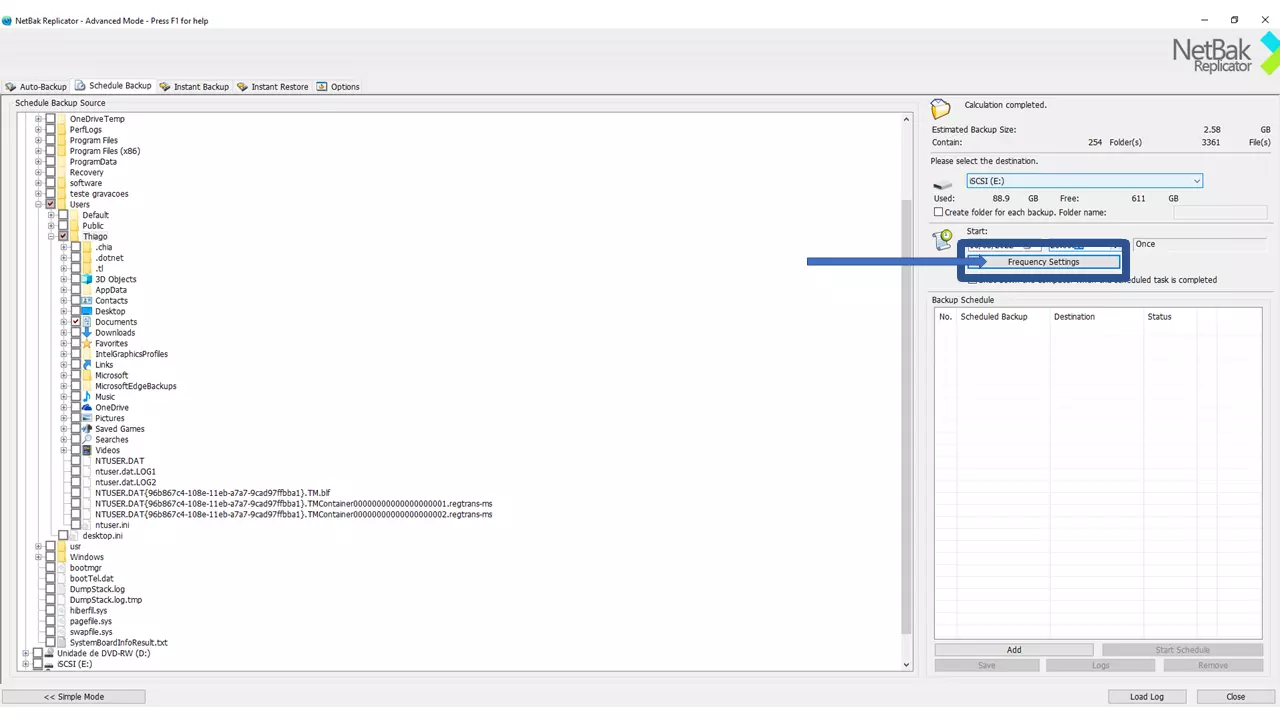This screenshot has height=720, width=1280.
Task: Check the pagefile.sys checkbox
Action: click(50, 621)
